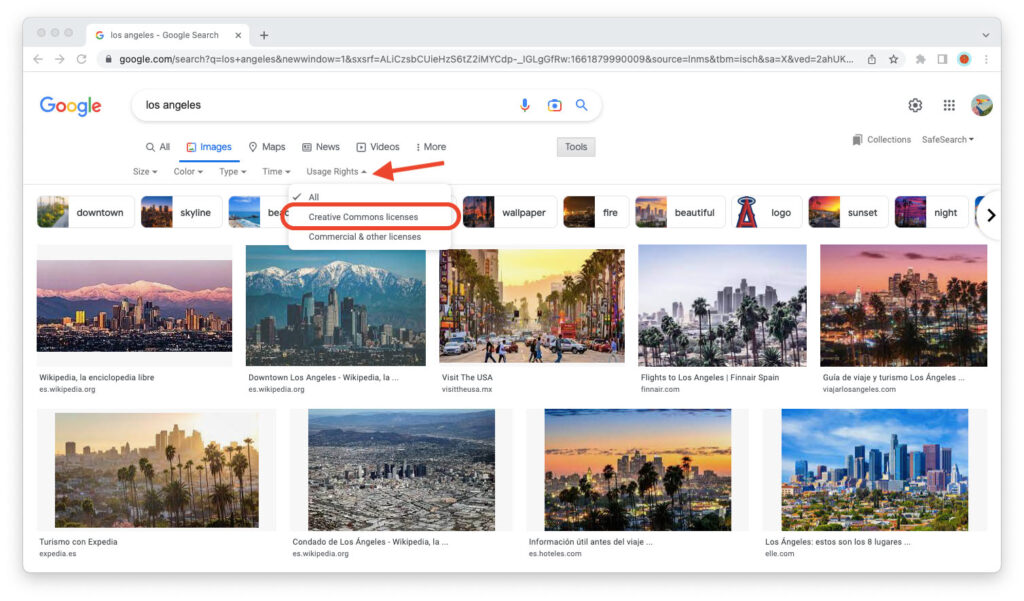The height and width of the screenshot is (601, 1024).
Task: Open the Google account avatar
Action: click(982, 105)
